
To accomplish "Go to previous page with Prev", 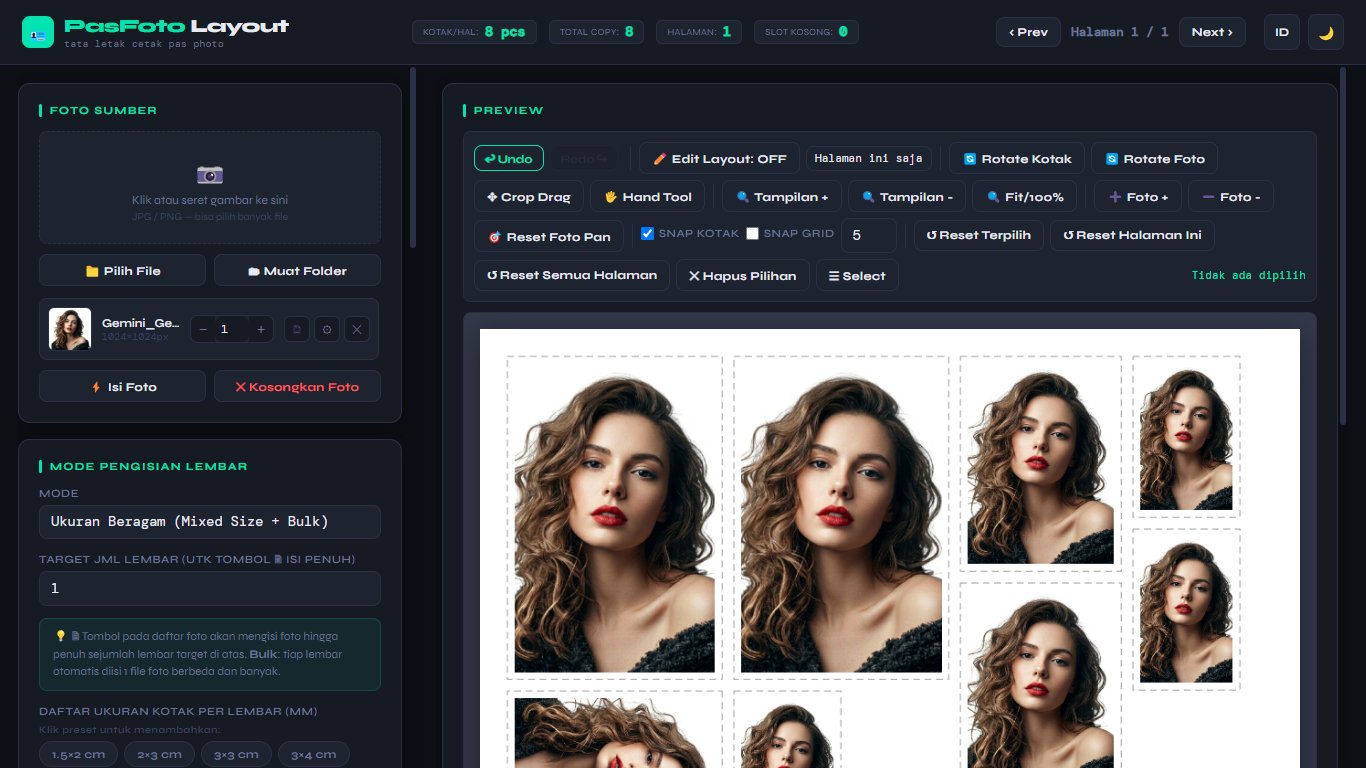I will pyautogui.click(x=1028, y=32).
